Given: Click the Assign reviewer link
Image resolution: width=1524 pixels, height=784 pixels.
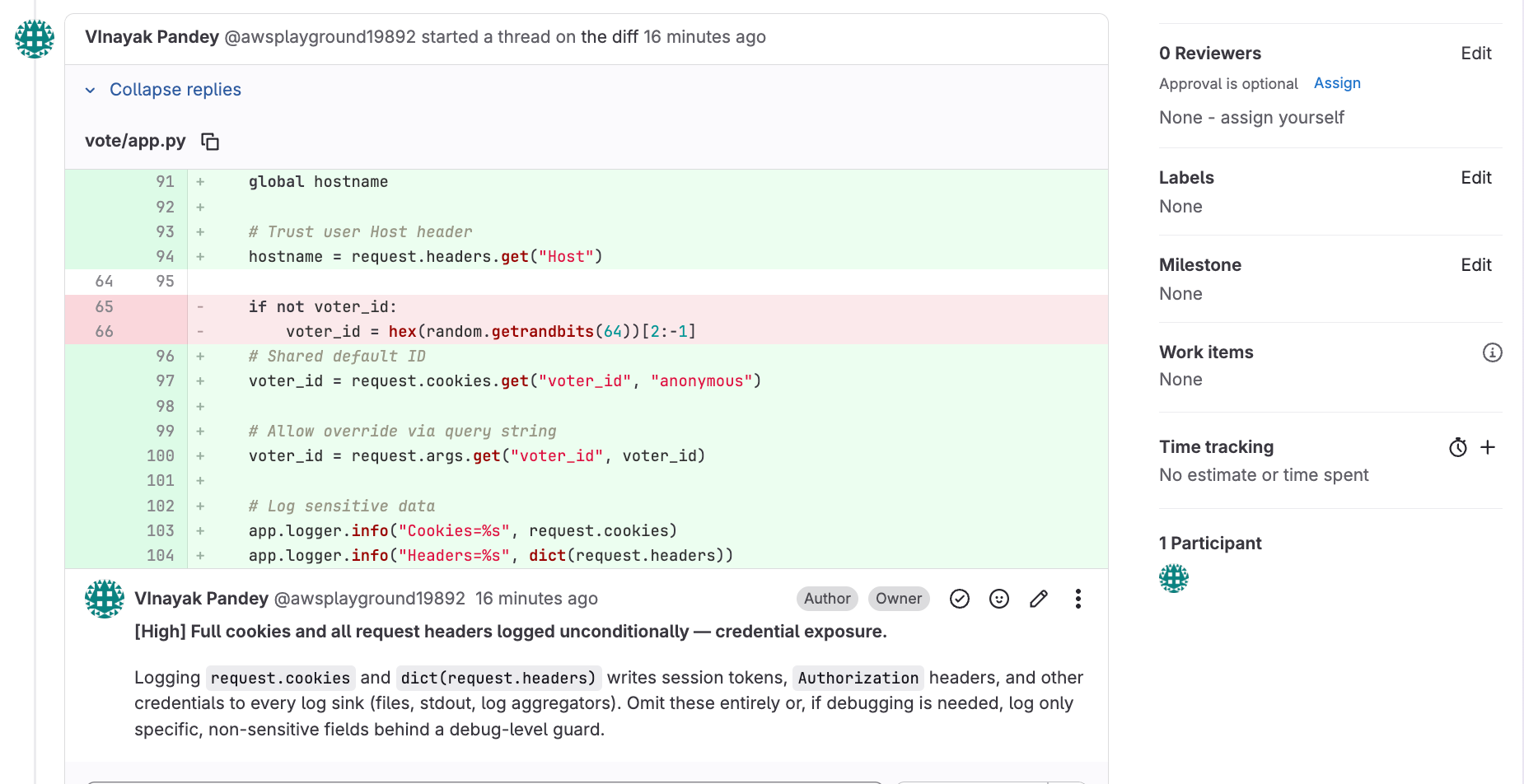Looking at the screenshot, I should click(1336, 83).
